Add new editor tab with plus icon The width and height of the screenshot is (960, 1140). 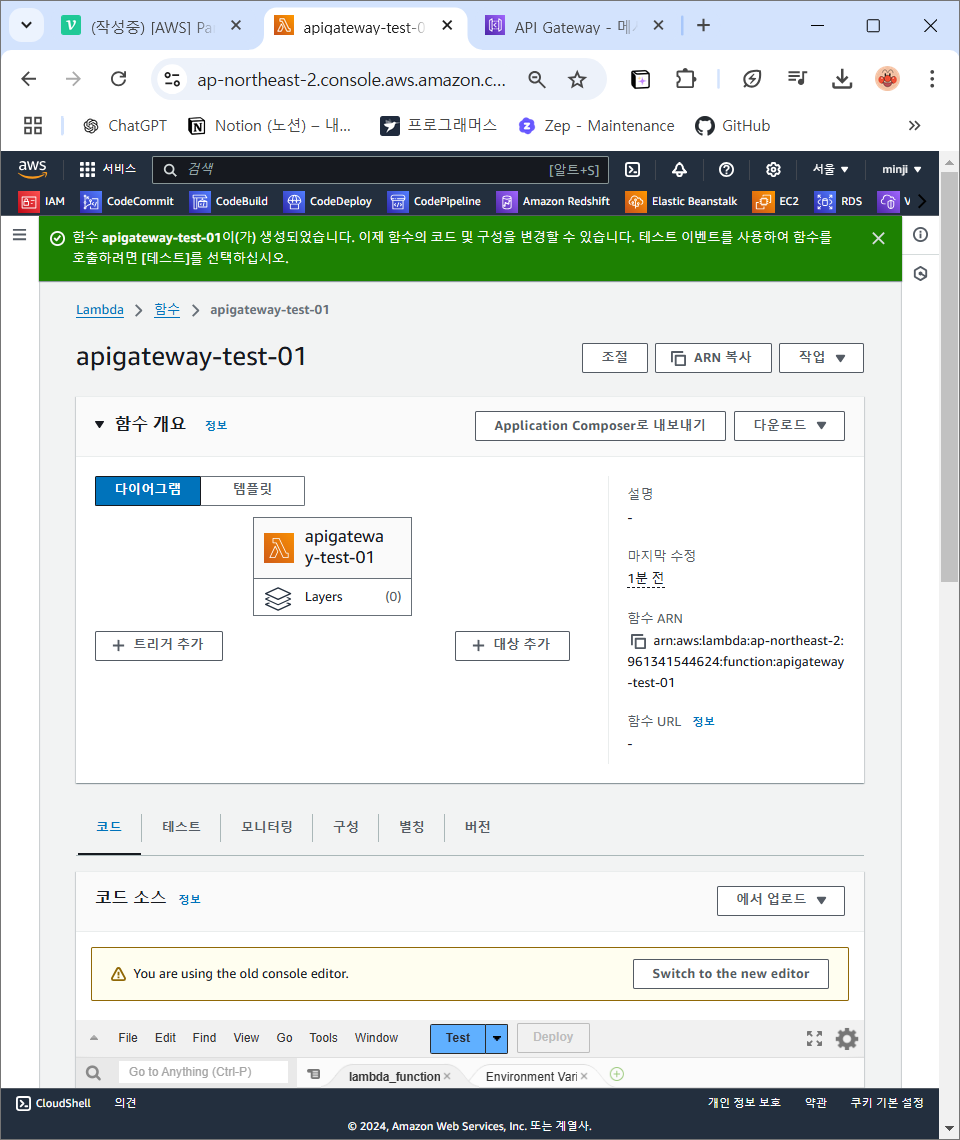pos(617,1074)
